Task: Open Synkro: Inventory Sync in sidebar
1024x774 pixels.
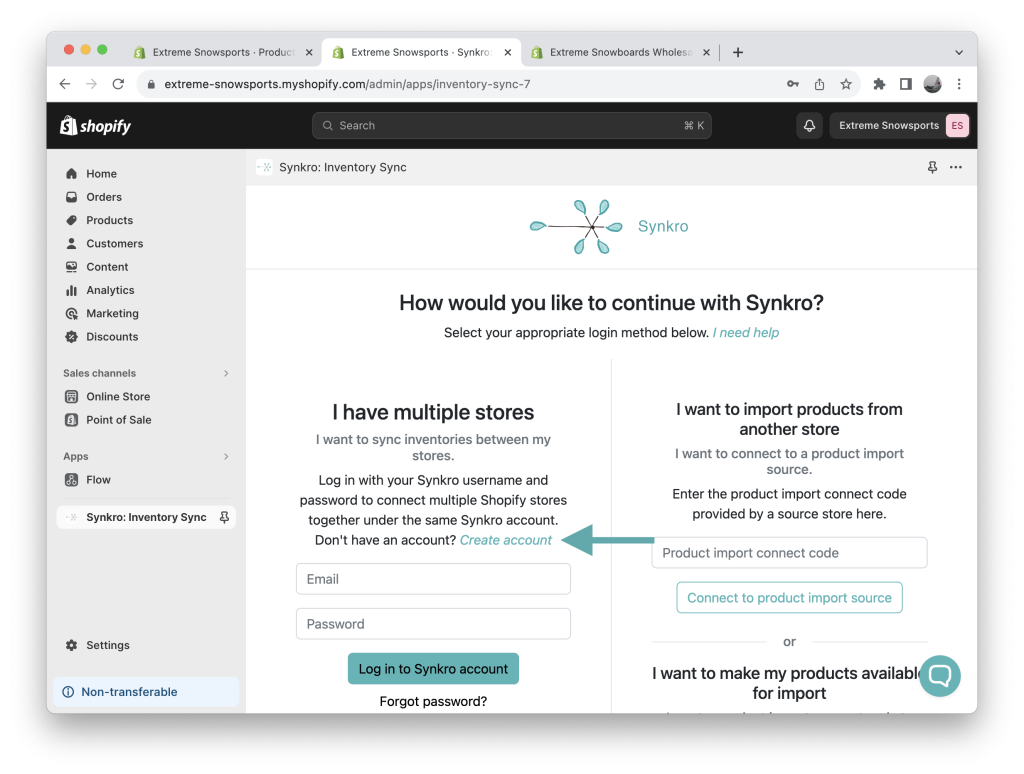Action: coord(146,517)
